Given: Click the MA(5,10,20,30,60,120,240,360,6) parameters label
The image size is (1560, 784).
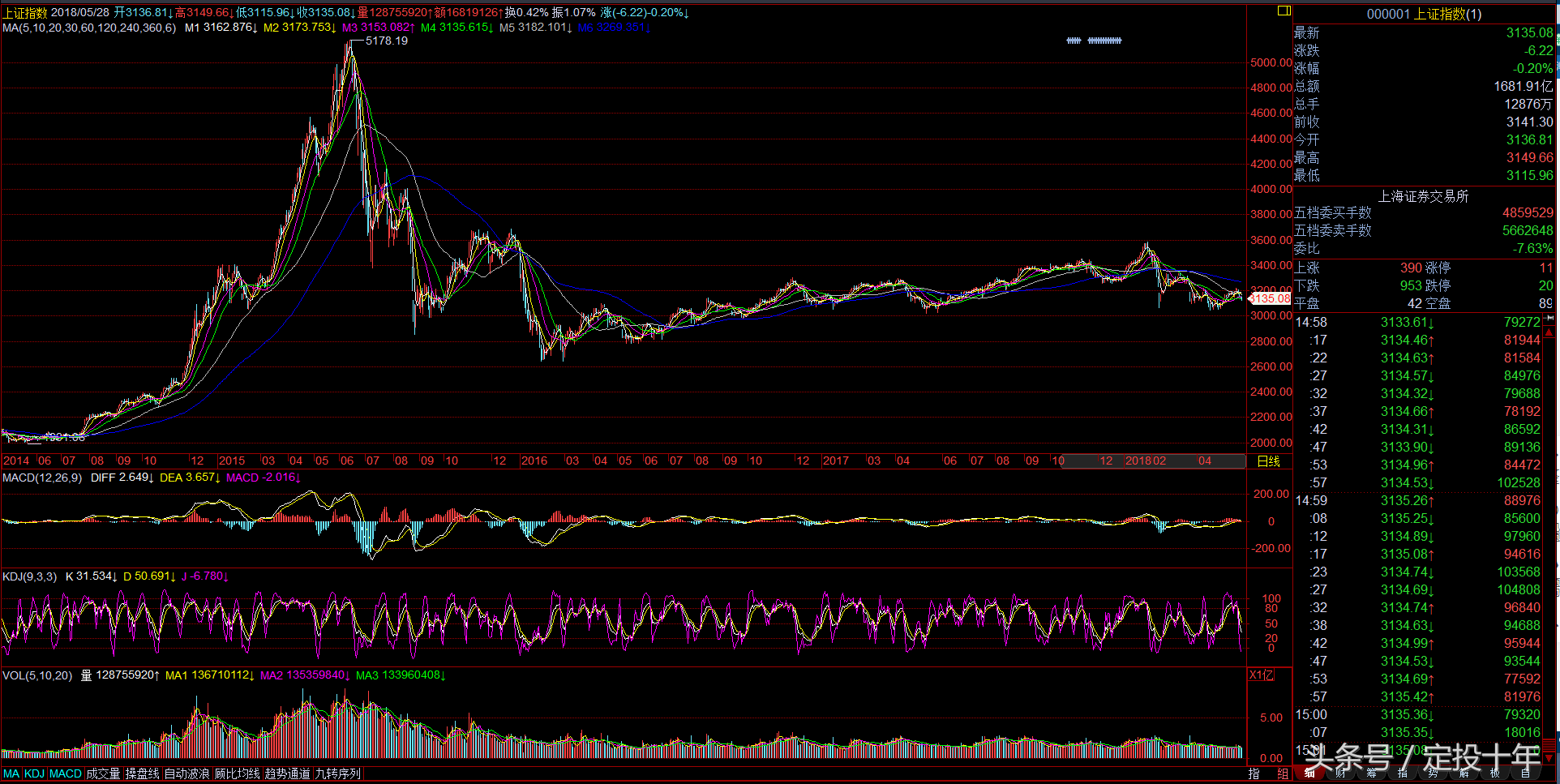Looking at the screenshot, I should 89,28.
